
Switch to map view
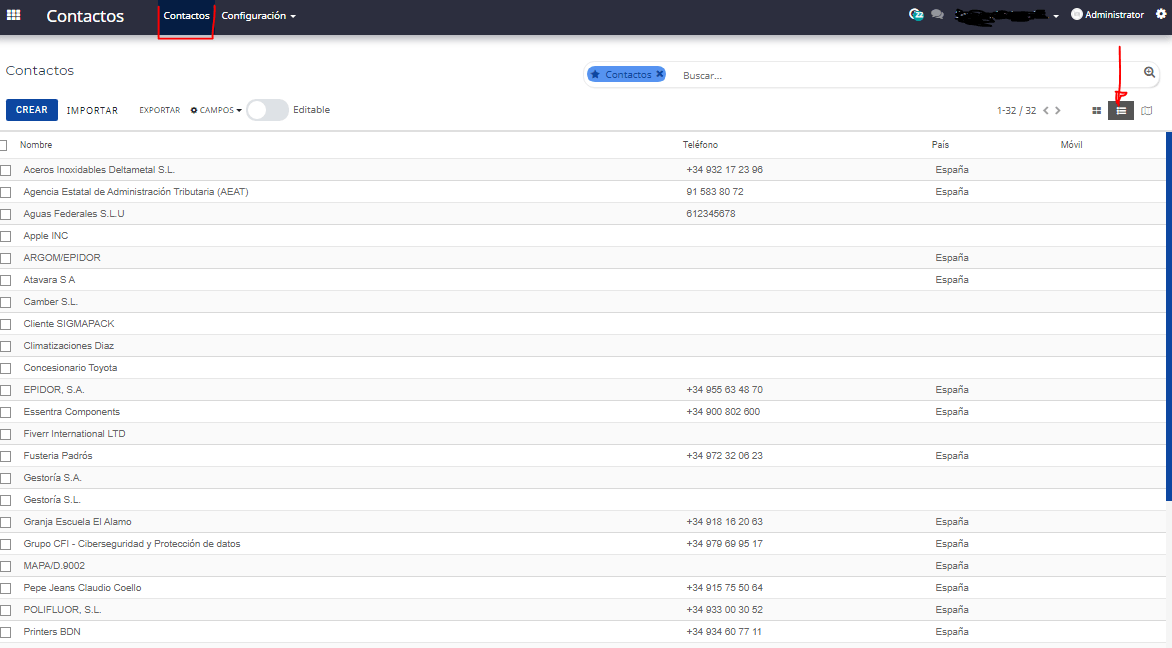pyautogui.click(x=1147, y=111)
